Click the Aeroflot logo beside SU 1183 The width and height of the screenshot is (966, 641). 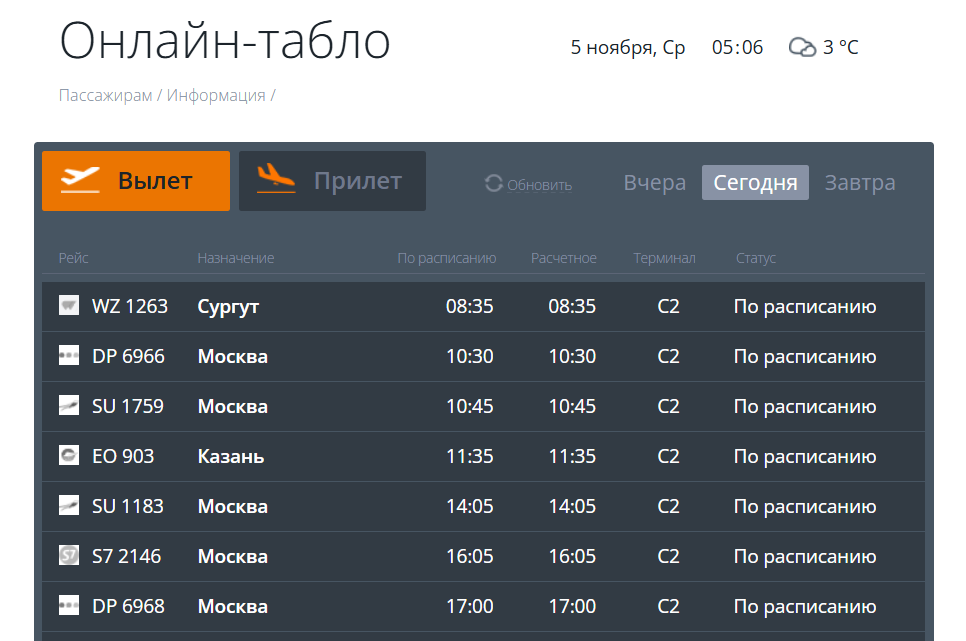pyautogui.click(x=68, y=505)
